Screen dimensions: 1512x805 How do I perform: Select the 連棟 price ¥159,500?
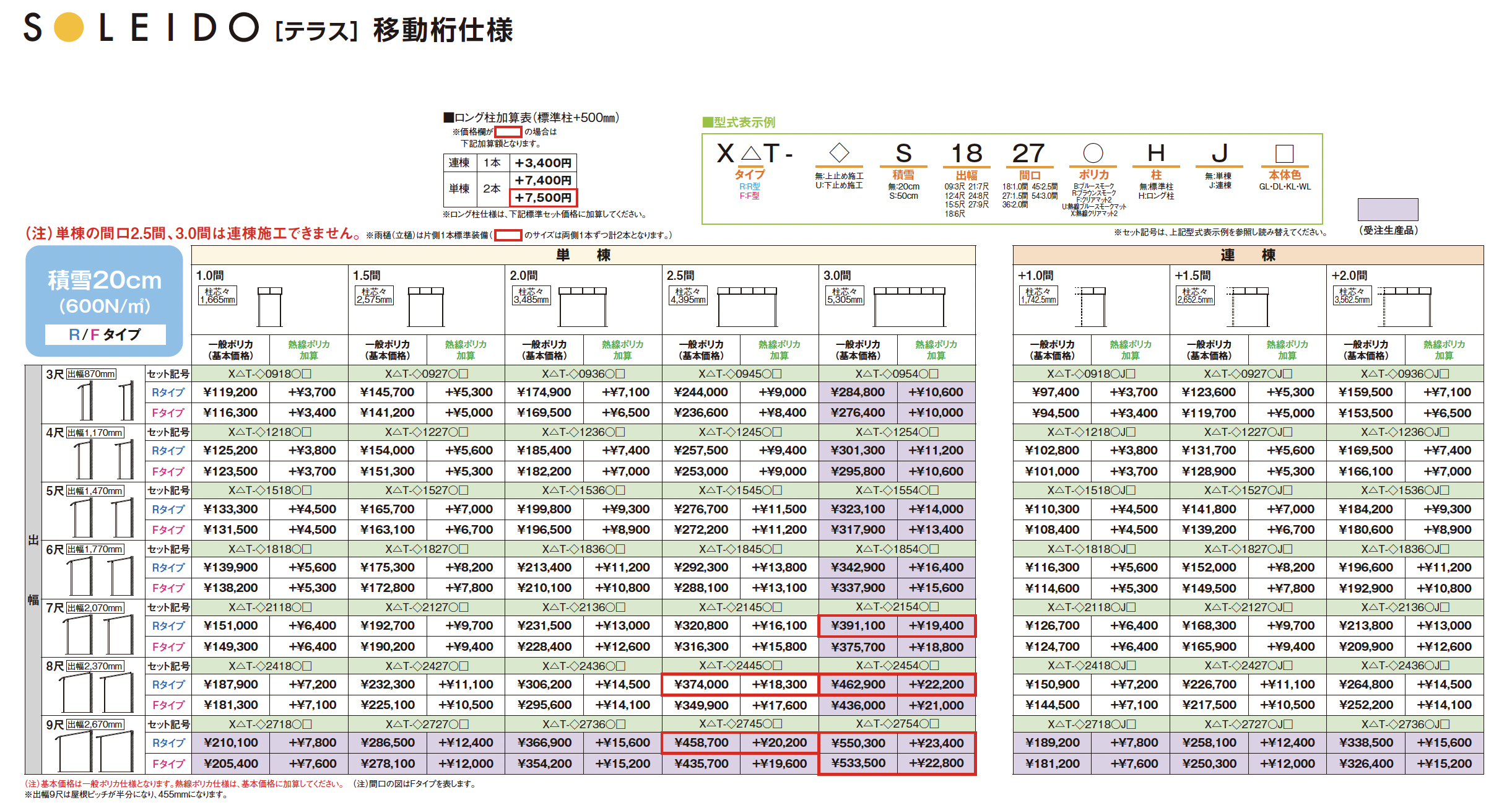(x=1365, y=392)
